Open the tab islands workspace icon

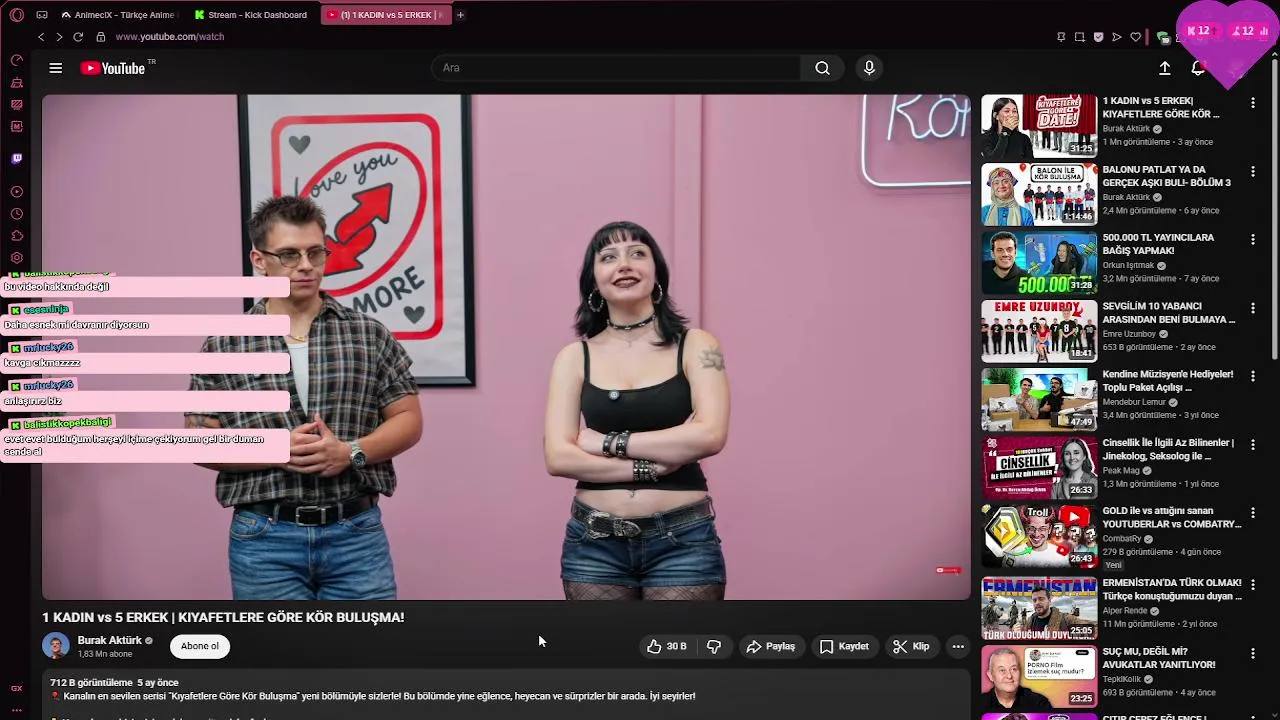[x=42, y=15]
